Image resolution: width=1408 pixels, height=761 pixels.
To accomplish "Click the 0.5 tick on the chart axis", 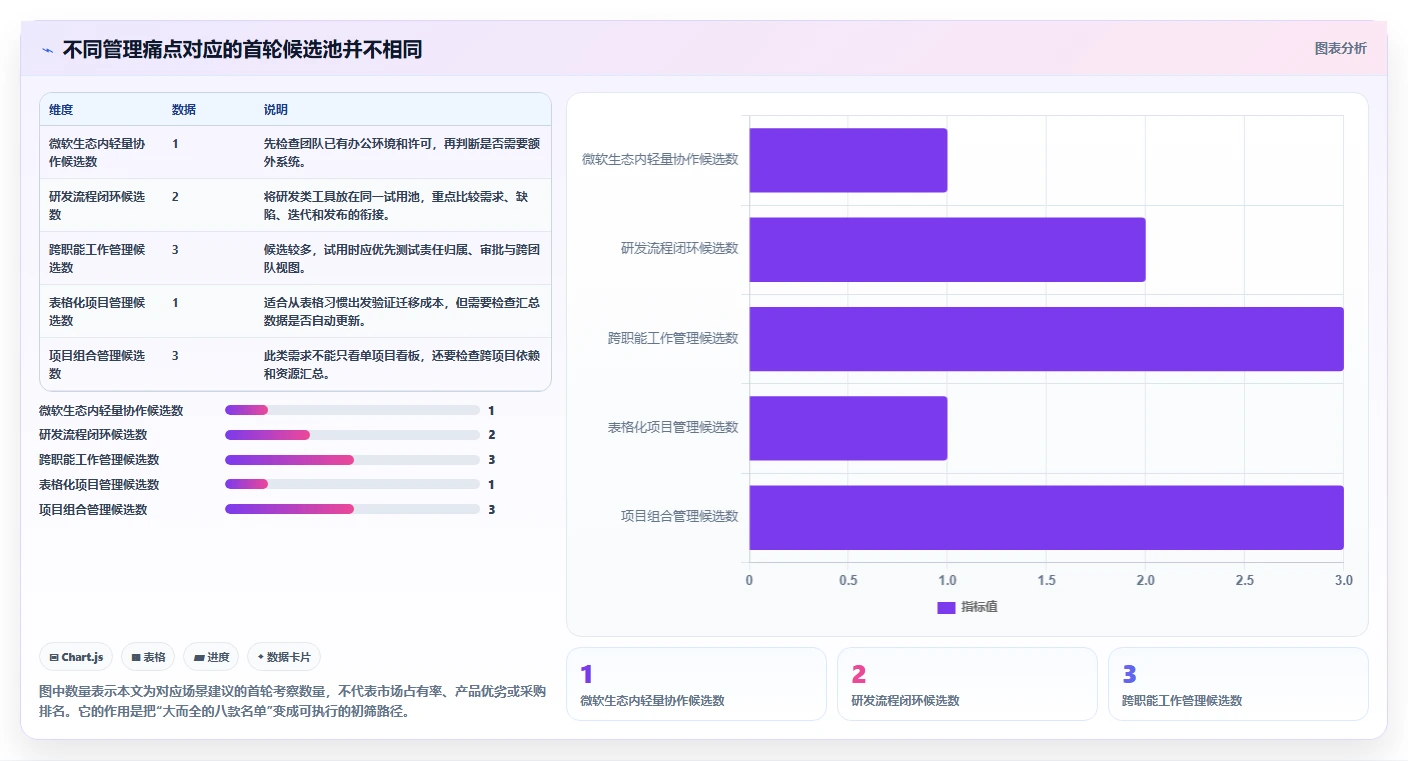I will 848,580.
